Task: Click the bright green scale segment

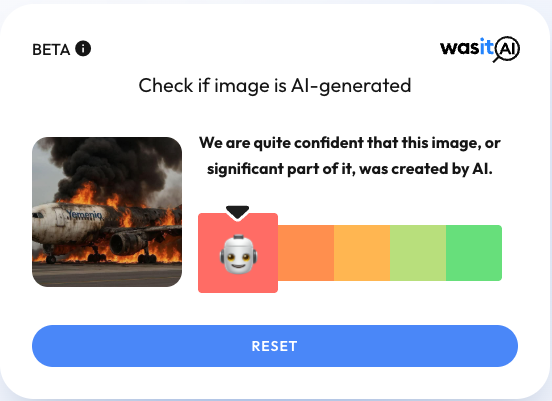Action: (474, 253)
